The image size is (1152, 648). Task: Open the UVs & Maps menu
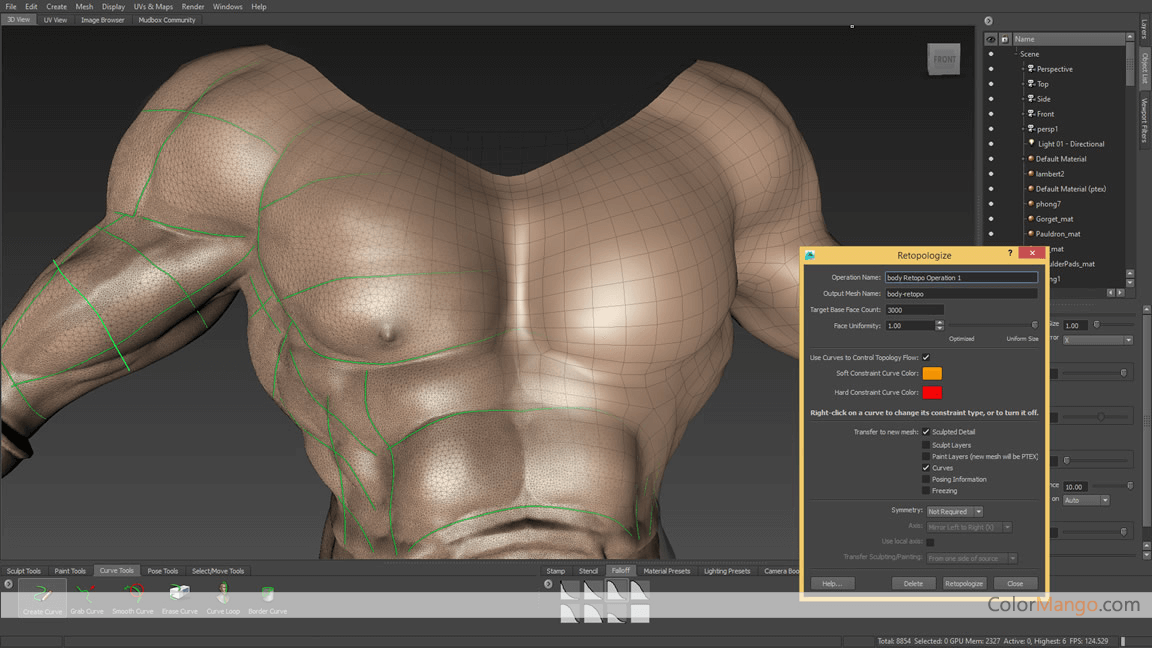152,6
